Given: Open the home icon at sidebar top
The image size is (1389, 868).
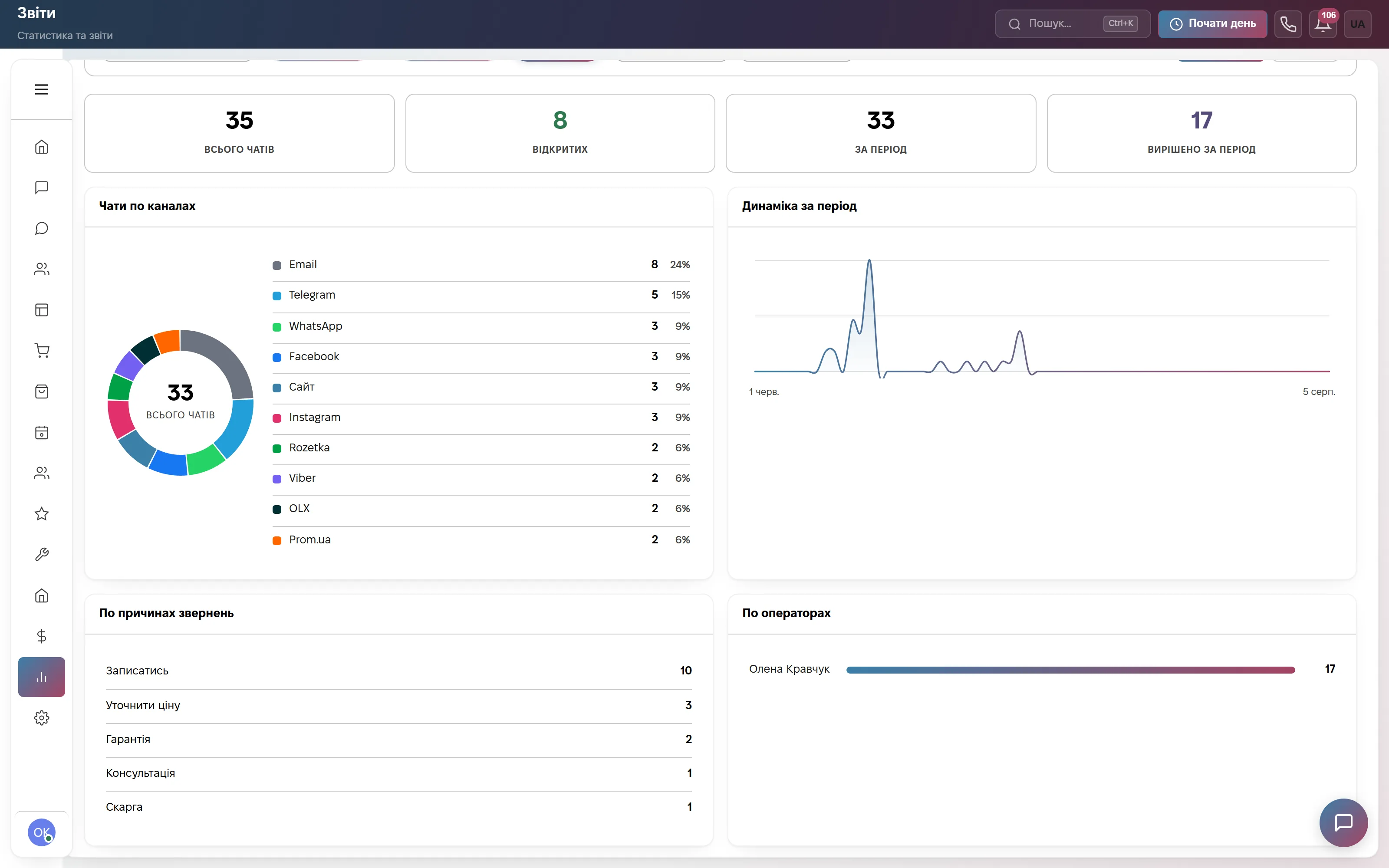Looking at the screenshot, I should [41, 147].
